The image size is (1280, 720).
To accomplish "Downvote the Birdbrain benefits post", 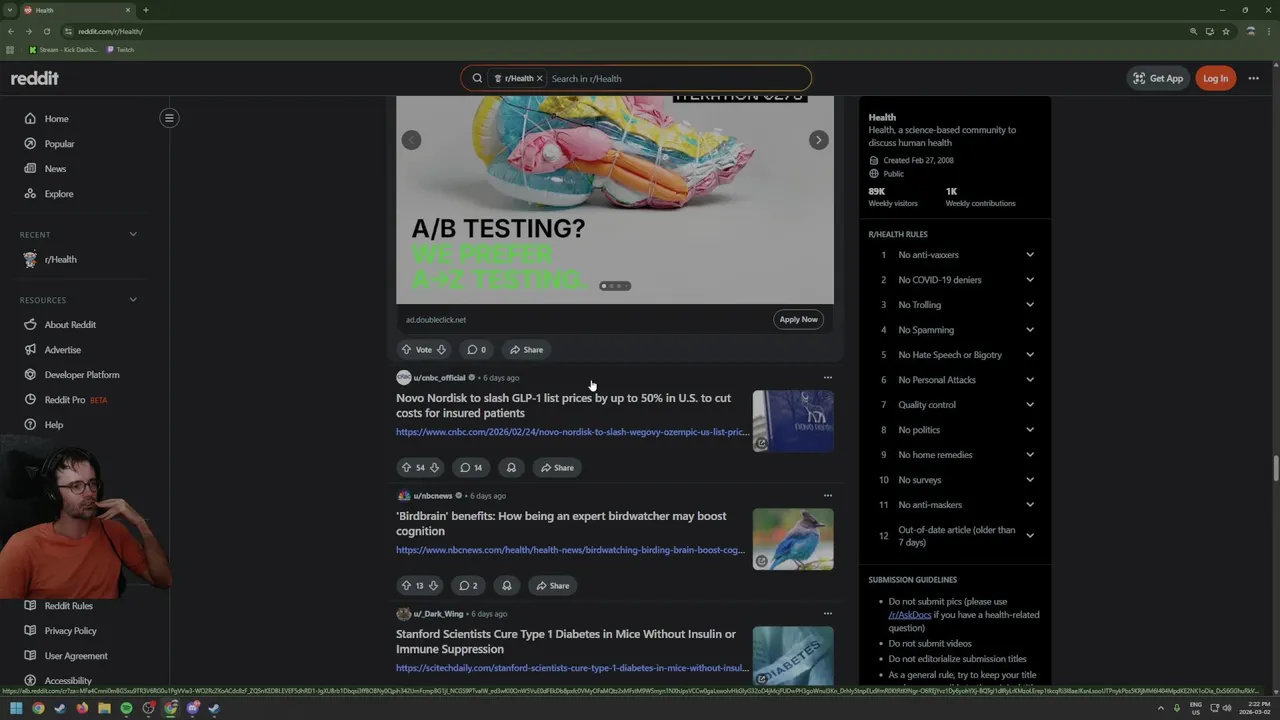I will [x=433, y=586].
